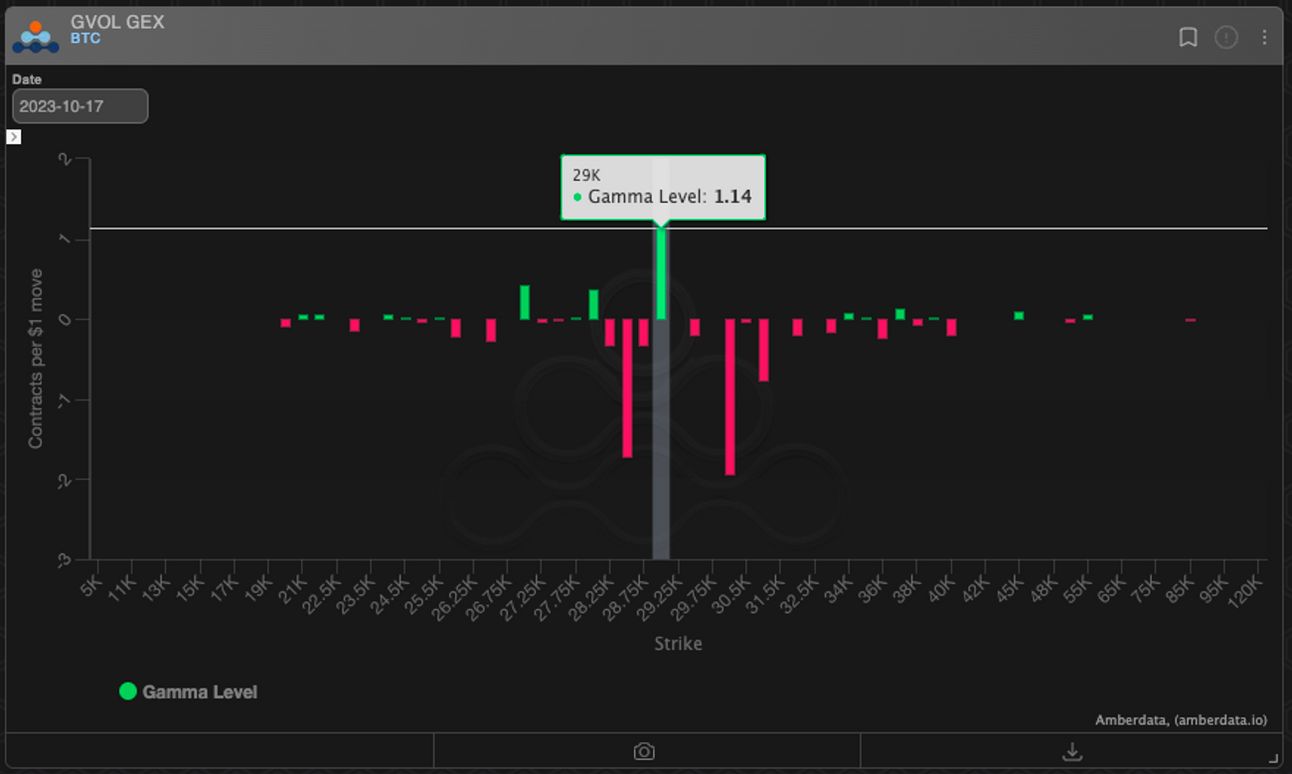Click the bookmark icon in header
Screen dimensions: 1292x774
click(1188, 37)
